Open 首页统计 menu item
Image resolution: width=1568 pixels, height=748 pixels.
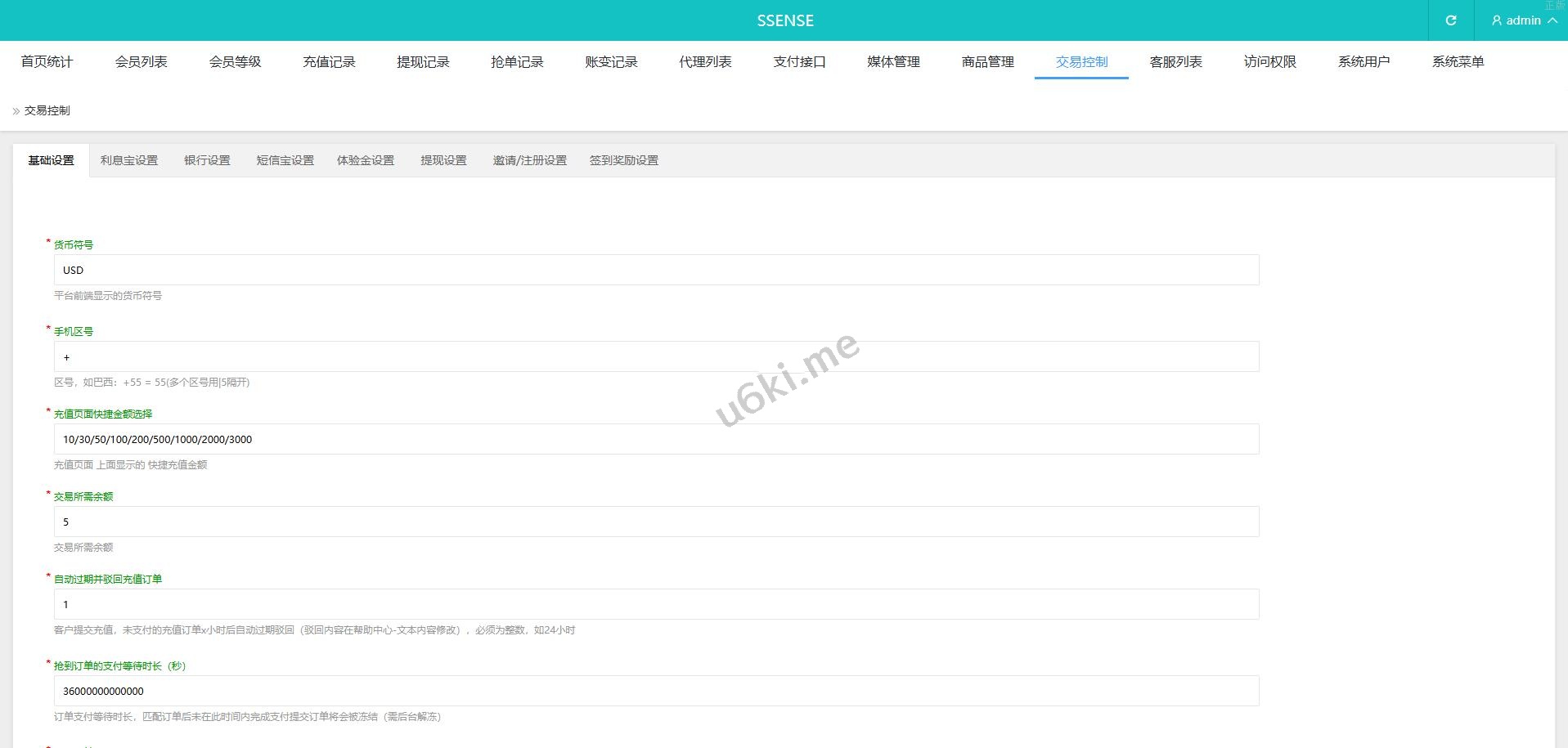click(47, 62)
